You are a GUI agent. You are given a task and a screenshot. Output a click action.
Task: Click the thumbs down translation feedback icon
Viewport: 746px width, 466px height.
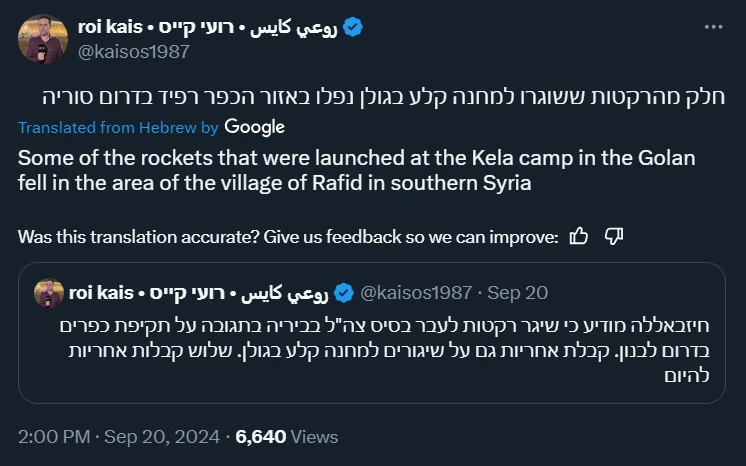pyautogui.click(x=615, y=236)
